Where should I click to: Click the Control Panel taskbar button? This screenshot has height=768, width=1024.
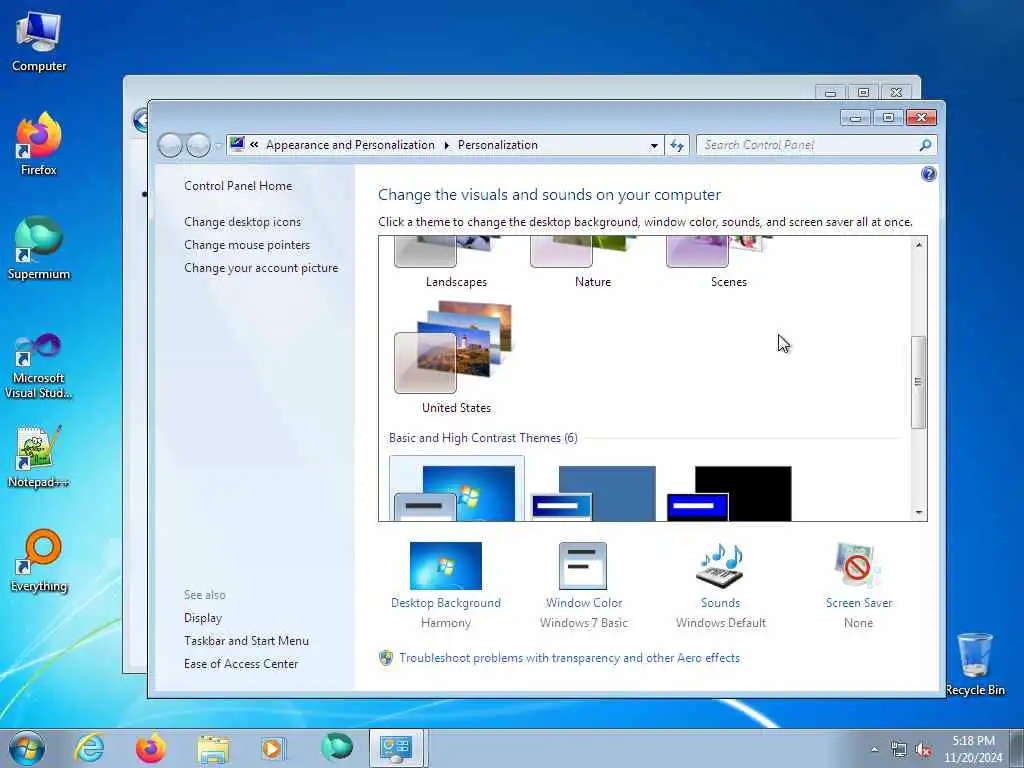397,748
